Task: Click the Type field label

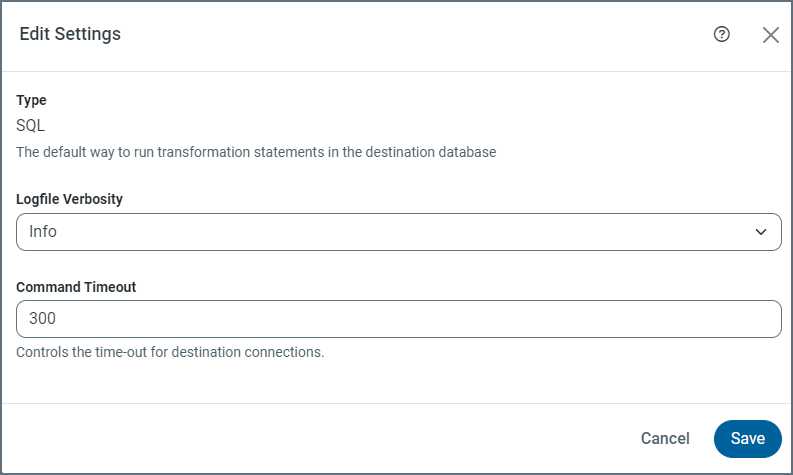Action: click(31, 100)
